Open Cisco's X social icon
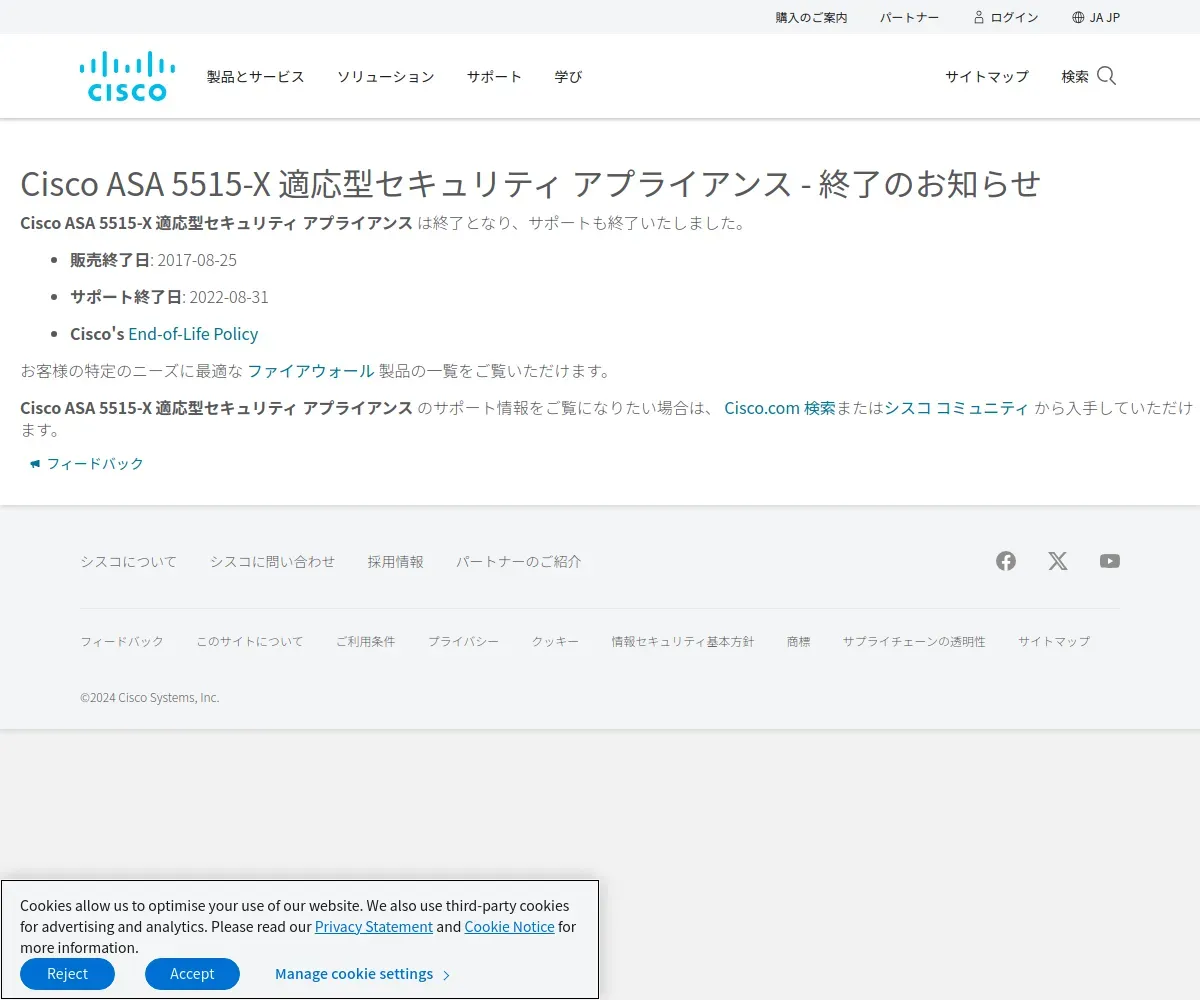 click(x=1058, y=561)
